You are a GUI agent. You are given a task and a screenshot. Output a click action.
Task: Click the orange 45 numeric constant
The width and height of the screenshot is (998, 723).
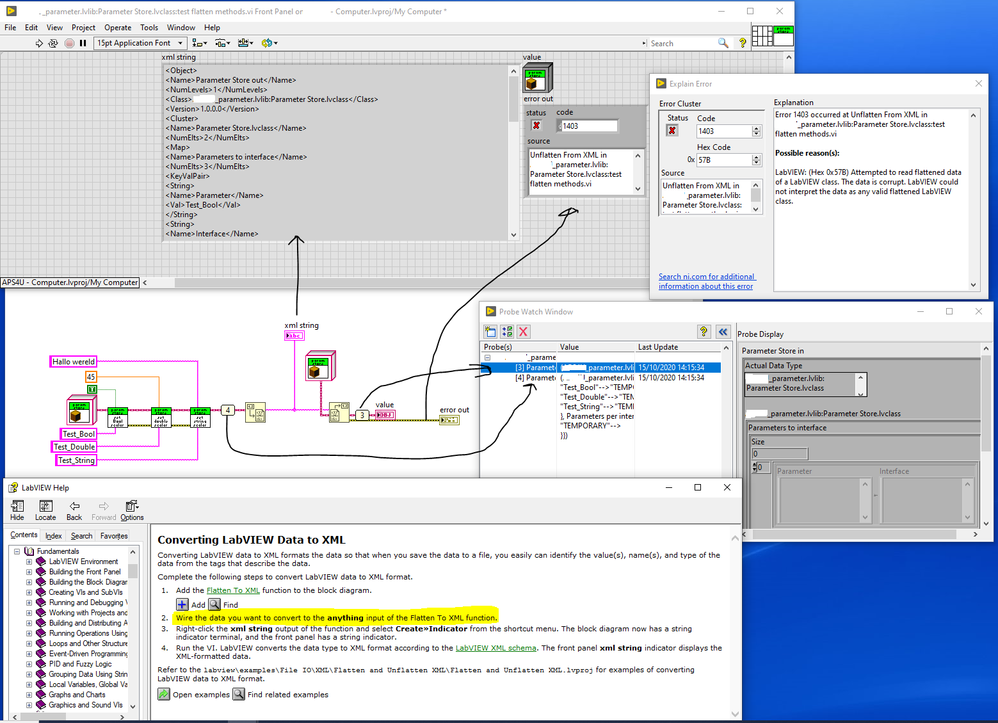pos(90,377)
